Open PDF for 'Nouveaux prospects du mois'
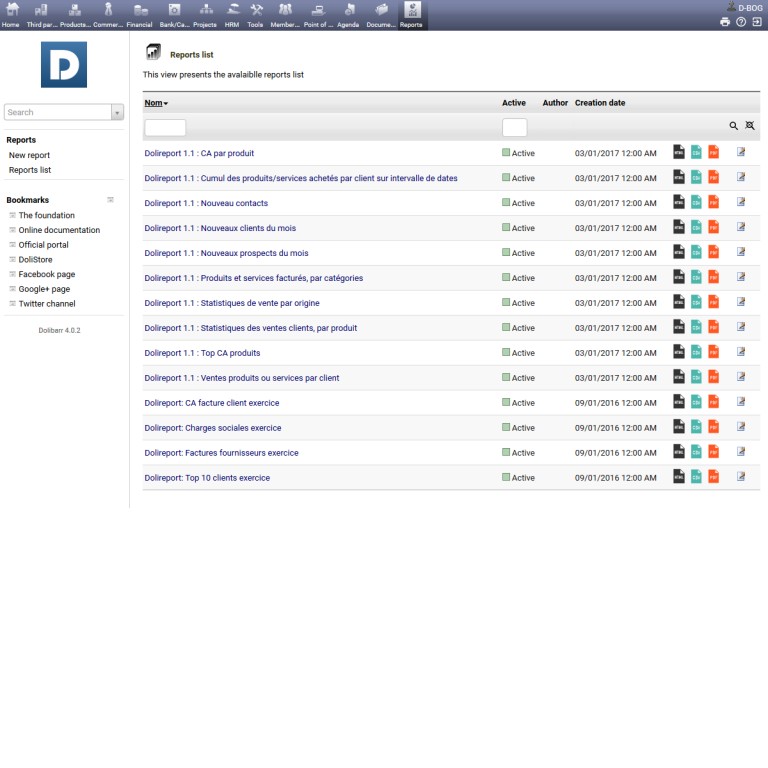 click(x=713, y=252)
